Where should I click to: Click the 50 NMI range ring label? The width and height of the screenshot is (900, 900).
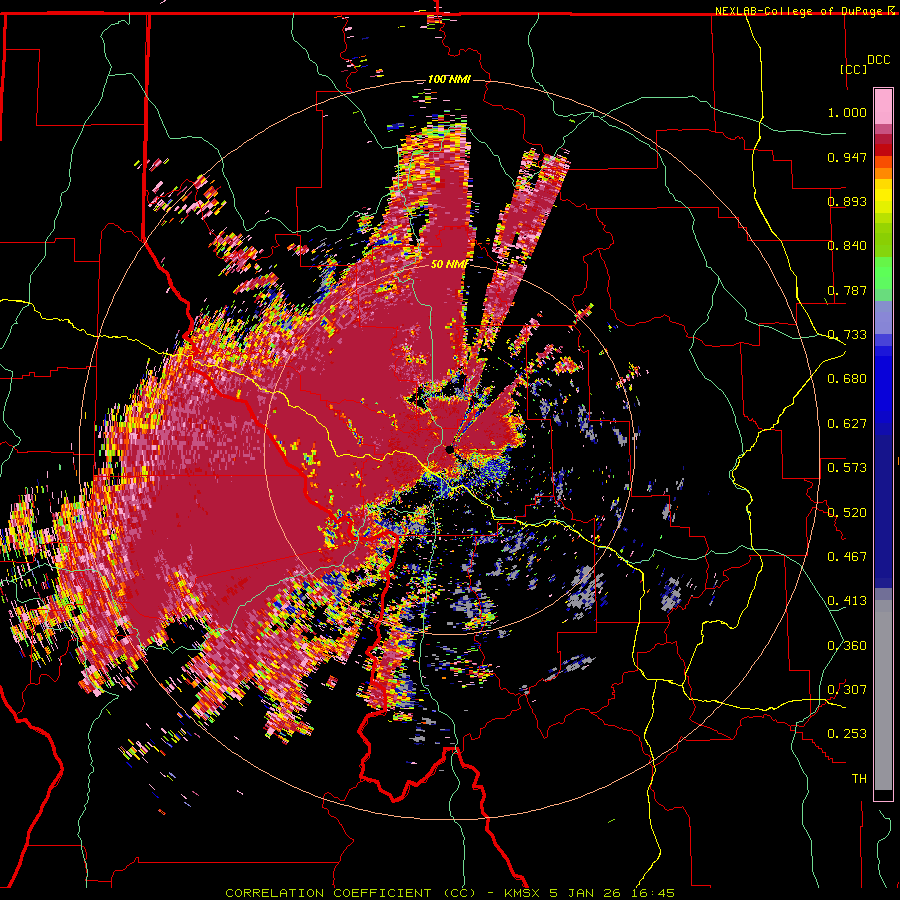[449, 265]
